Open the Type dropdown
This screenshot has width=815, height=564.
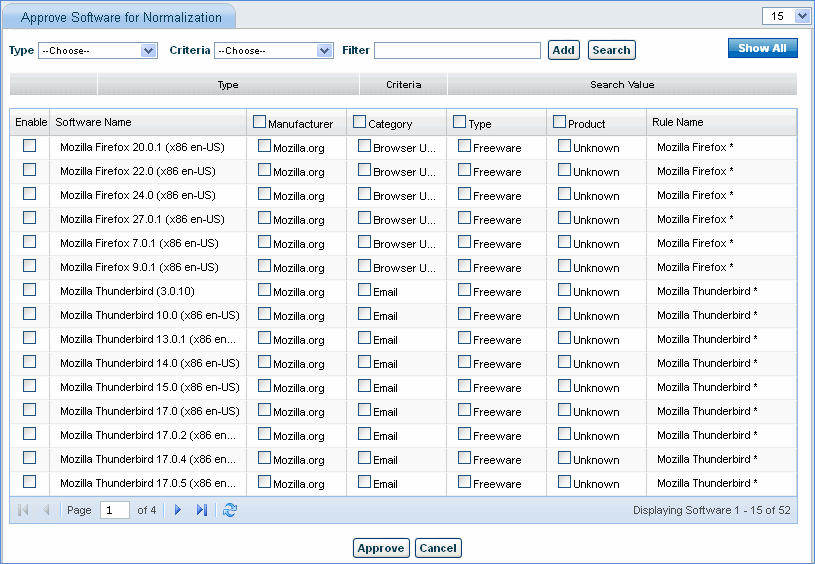pos(97,50)
